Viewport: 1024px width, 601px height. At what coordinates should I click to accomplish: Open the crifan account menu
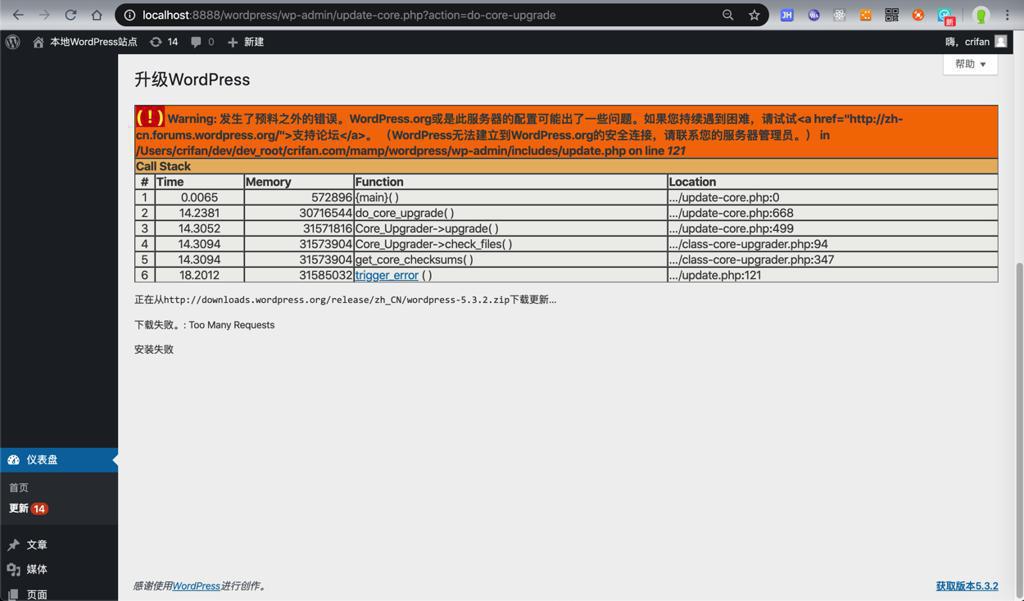[x=976, y=42]
